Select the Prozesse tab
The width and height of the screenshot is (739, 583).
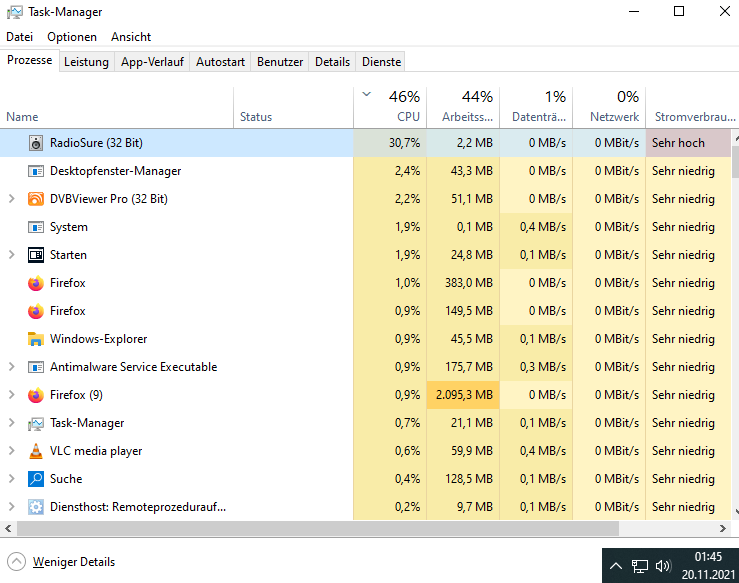tap(30, 60)
